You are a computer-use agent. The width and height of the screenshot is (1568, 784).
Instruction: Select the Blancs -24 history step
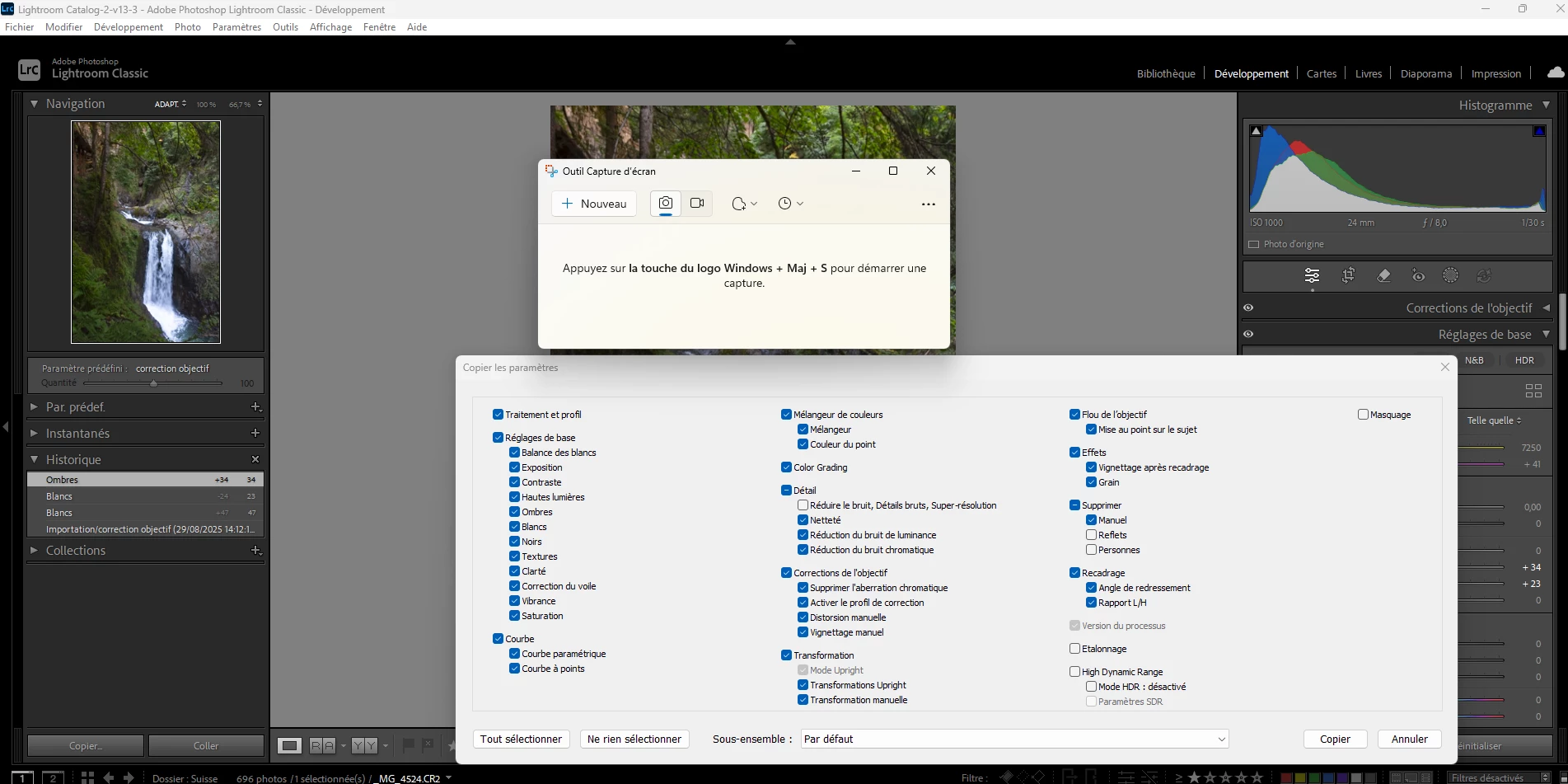coord(145,496)
